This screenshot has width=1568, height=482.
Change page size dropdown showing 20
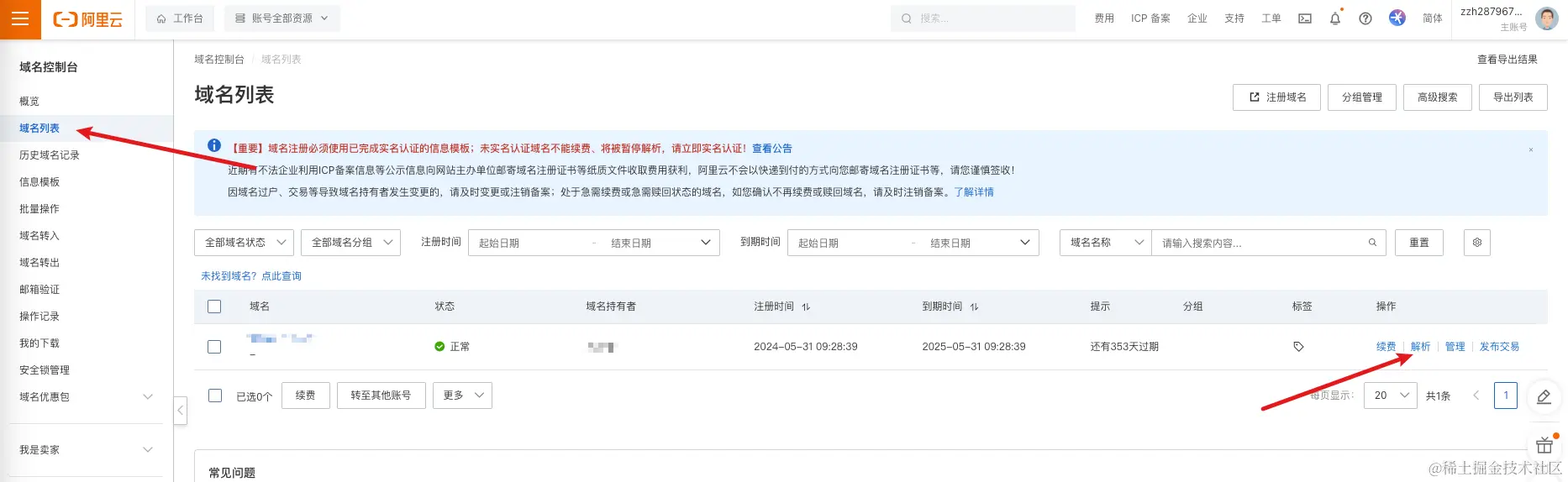[1392, 396]
